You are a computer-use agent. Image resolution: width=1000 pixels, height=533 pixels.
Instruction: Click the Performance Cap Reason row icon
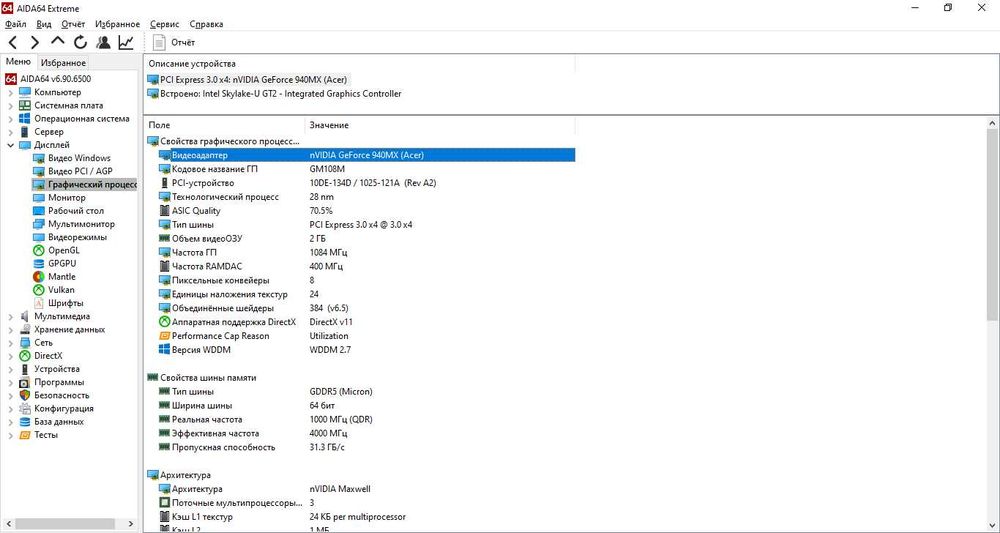pyautogui.click(x=165, y=336)
